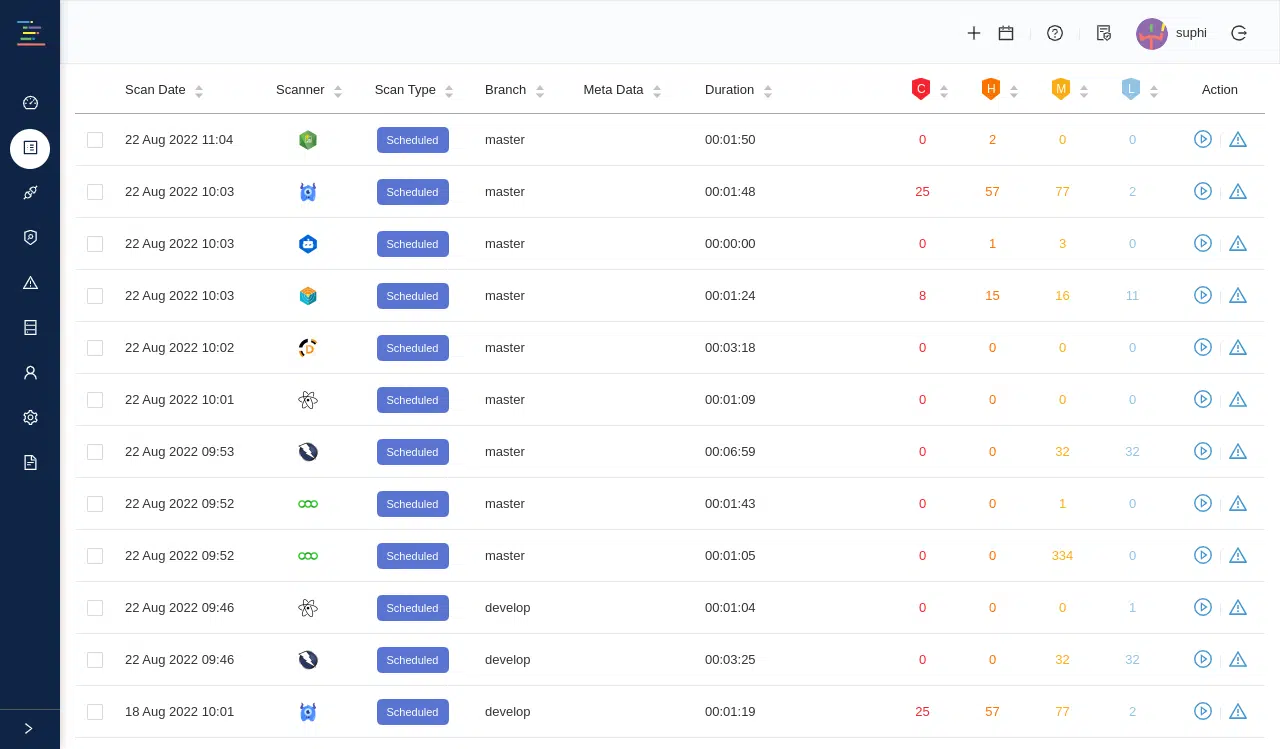Sort by Duration using its arrows
The width and height of the screenshot is (1280, 749).
click(x=768, y=90)
